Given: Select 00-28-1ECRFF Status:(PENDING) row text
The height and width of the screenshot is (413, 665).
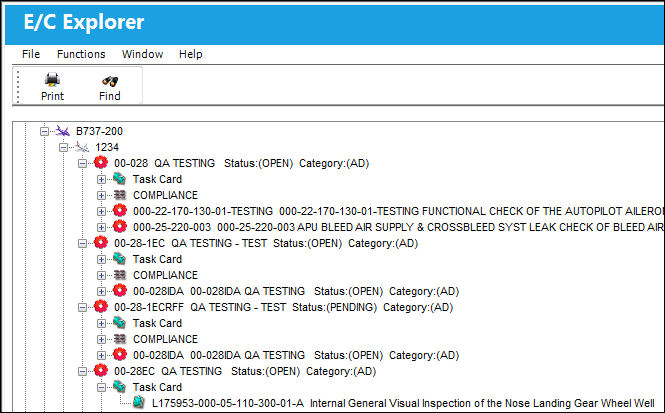Looking at the screenshot, I should [x=283, y=307].
